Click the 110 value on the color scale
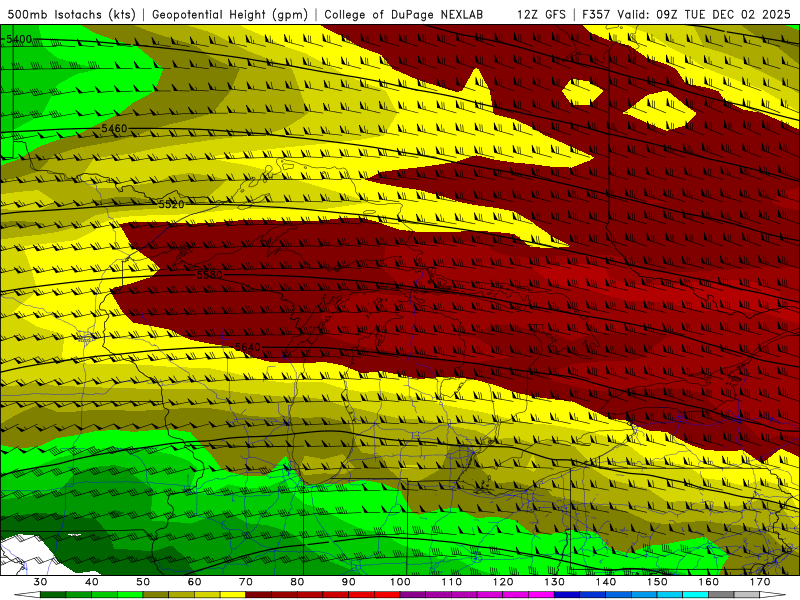Viewport: 800px width, 600px height. (452, 582)
